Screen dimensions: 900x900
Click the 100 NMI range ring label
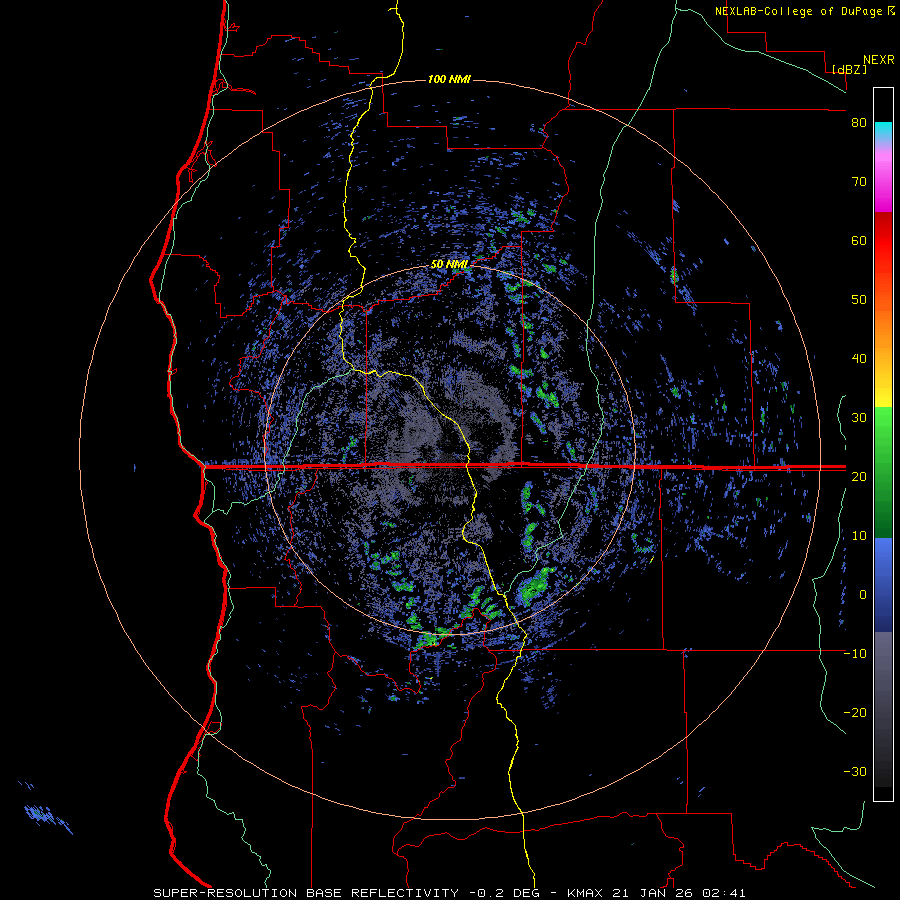click(449, 79)
